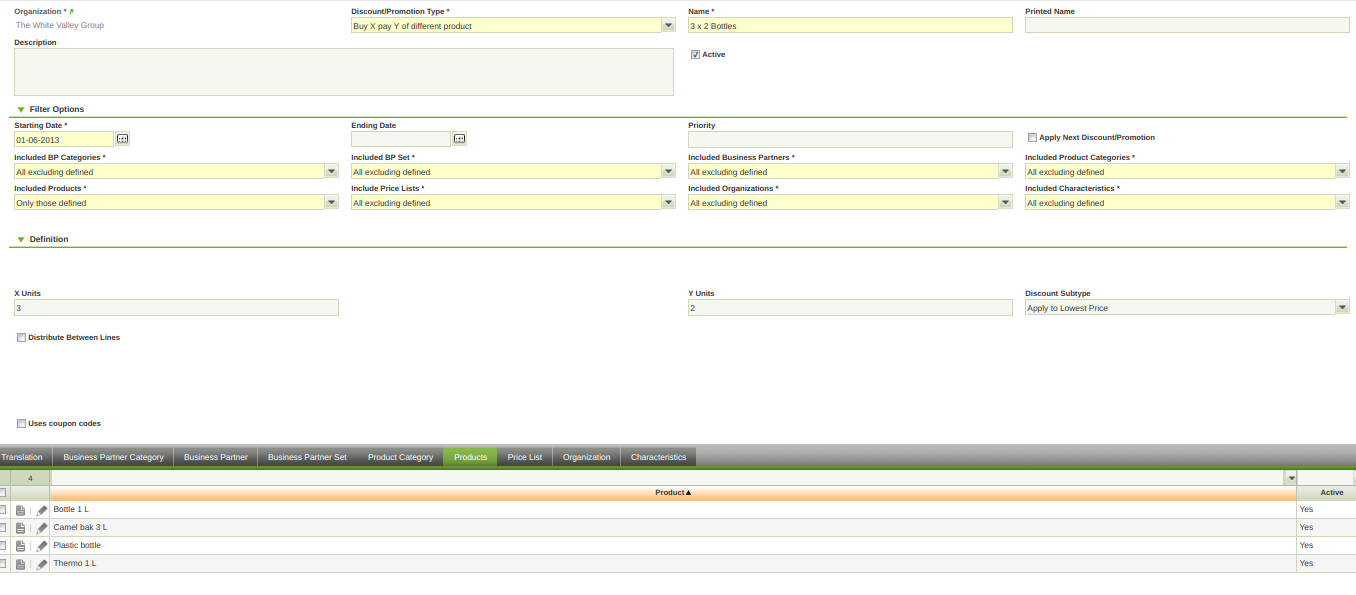Click the Active column filter field
This screenshot has width=1356, height=595.
(x=1326, y=478)
